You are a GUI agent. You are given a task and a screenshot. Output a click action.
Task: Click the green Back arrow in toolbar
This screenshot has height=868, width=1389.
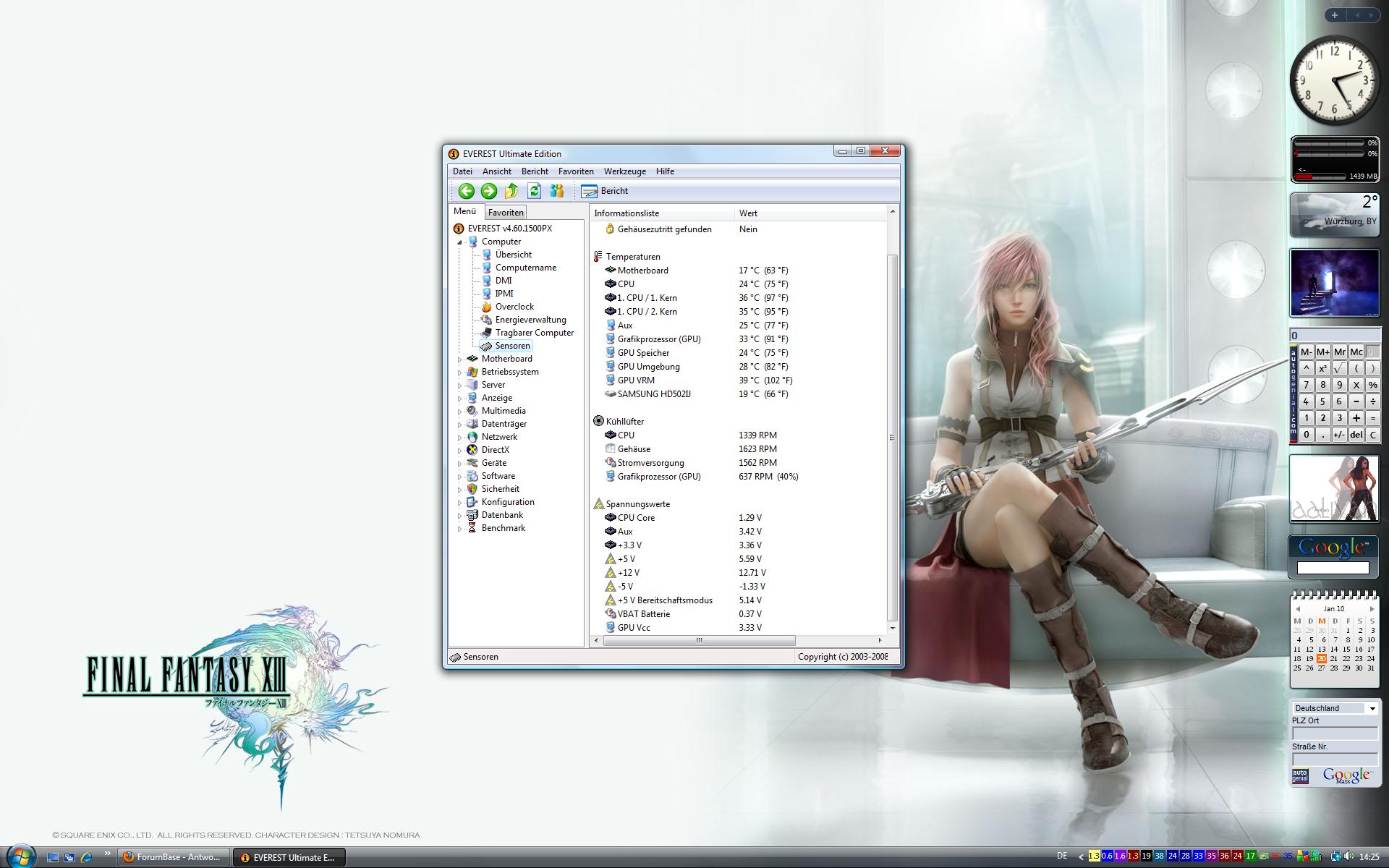tap(466, 191)
